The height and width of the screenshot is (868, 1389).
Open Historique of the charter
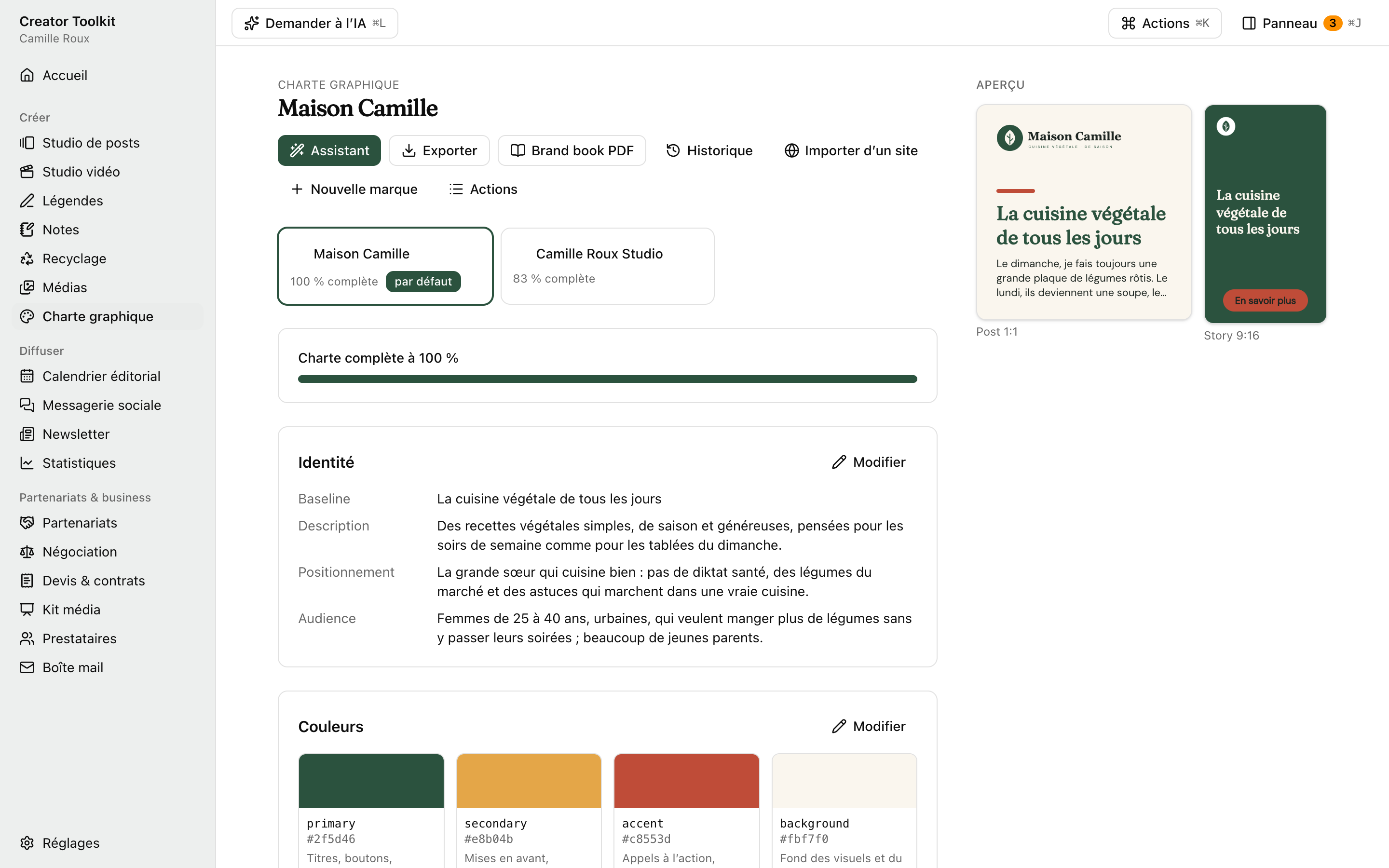click(x=709, y=150)
